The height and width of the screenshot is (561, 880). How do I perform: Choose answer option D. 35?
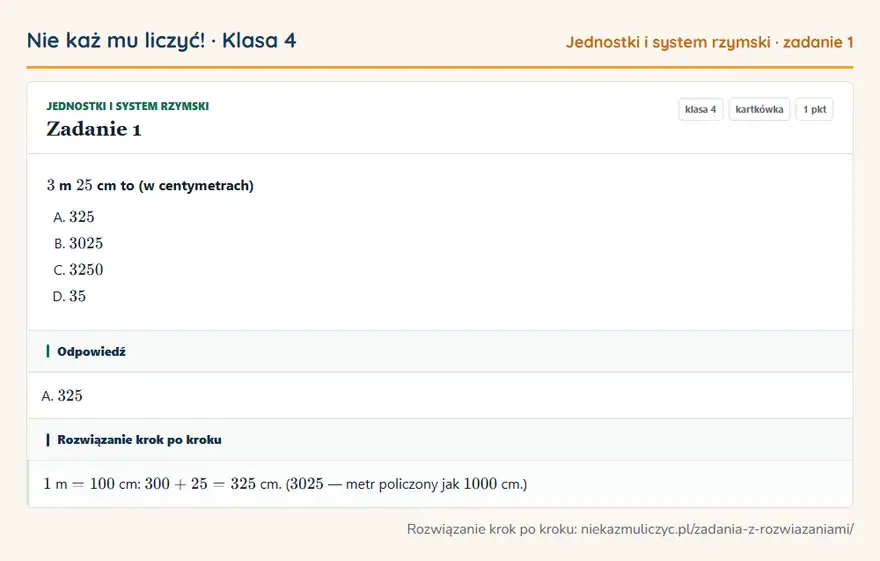[69, 296]
